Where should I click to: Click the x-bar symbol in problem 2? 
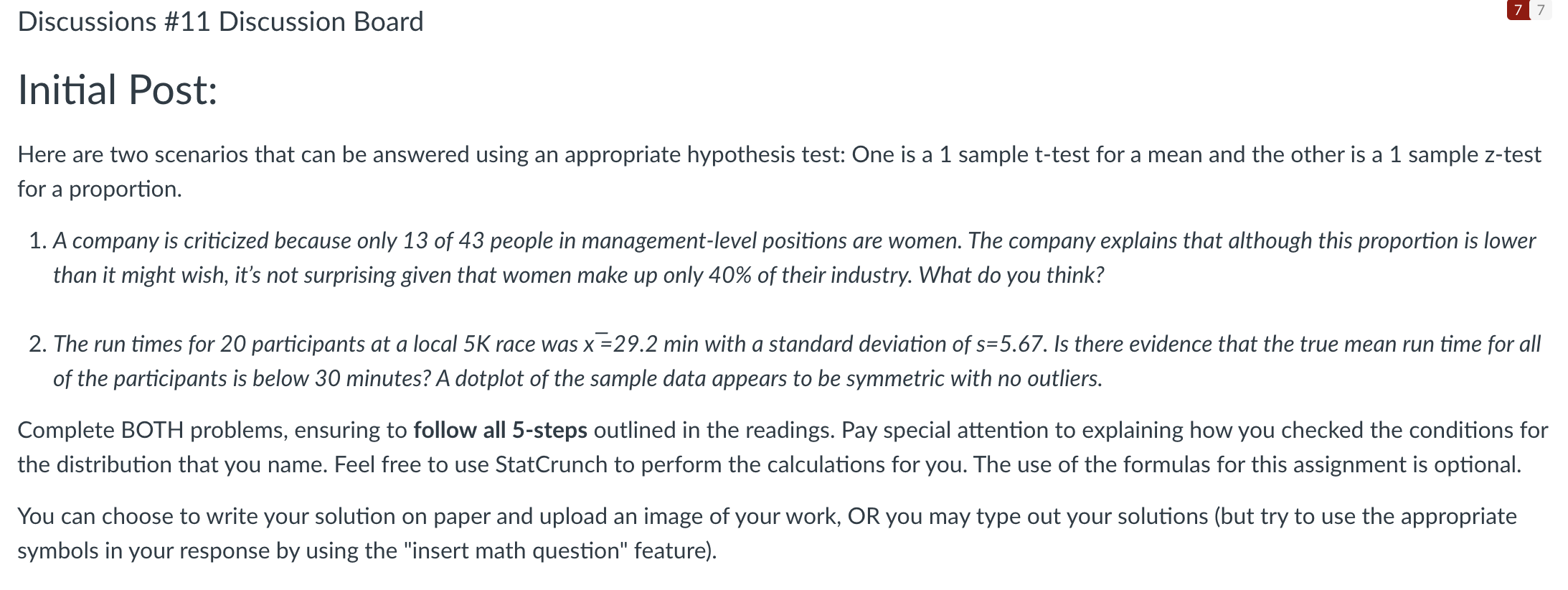click(590, 342)
